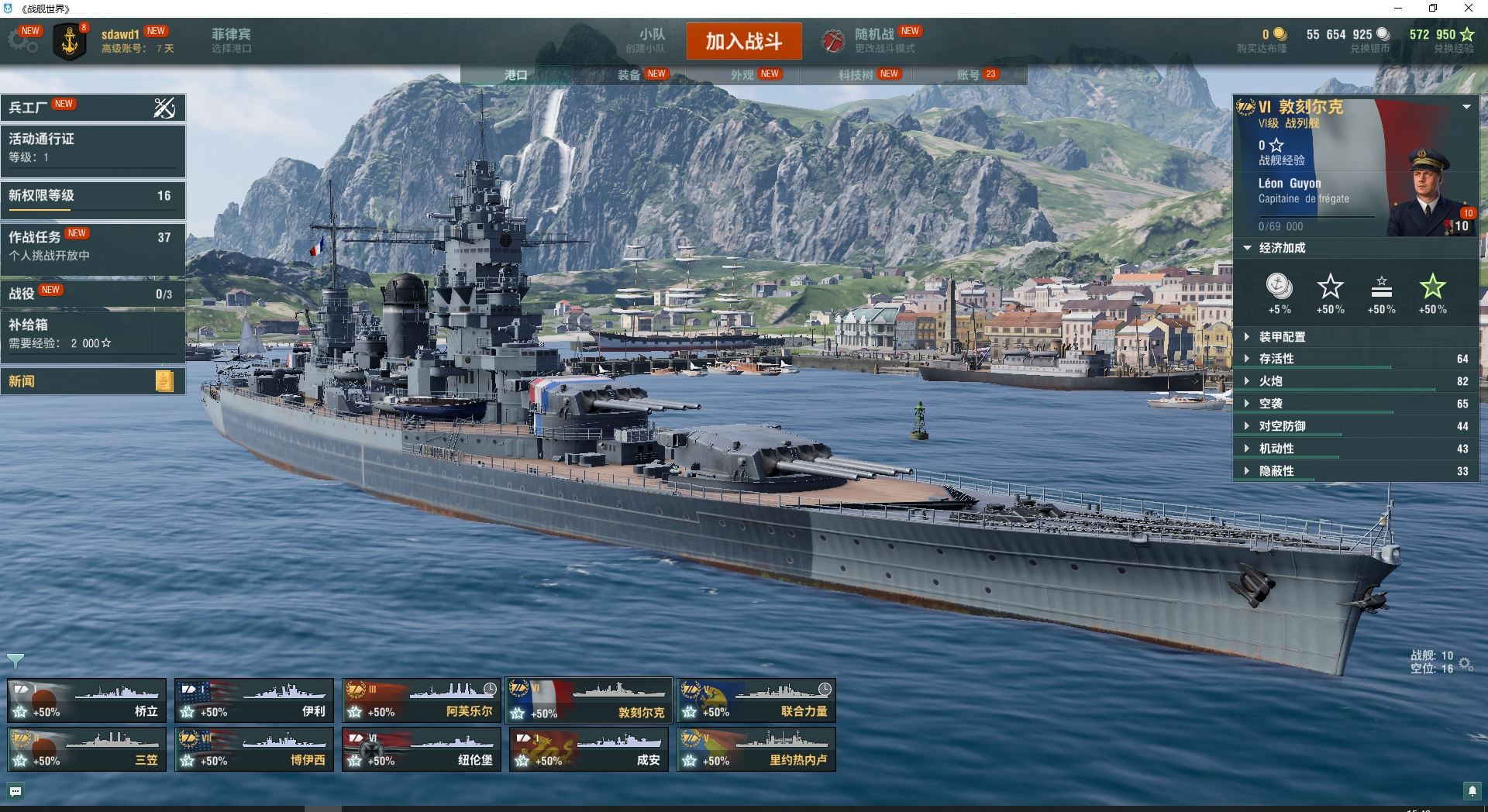Click the anchor clan emblem icon

(70, 42)
